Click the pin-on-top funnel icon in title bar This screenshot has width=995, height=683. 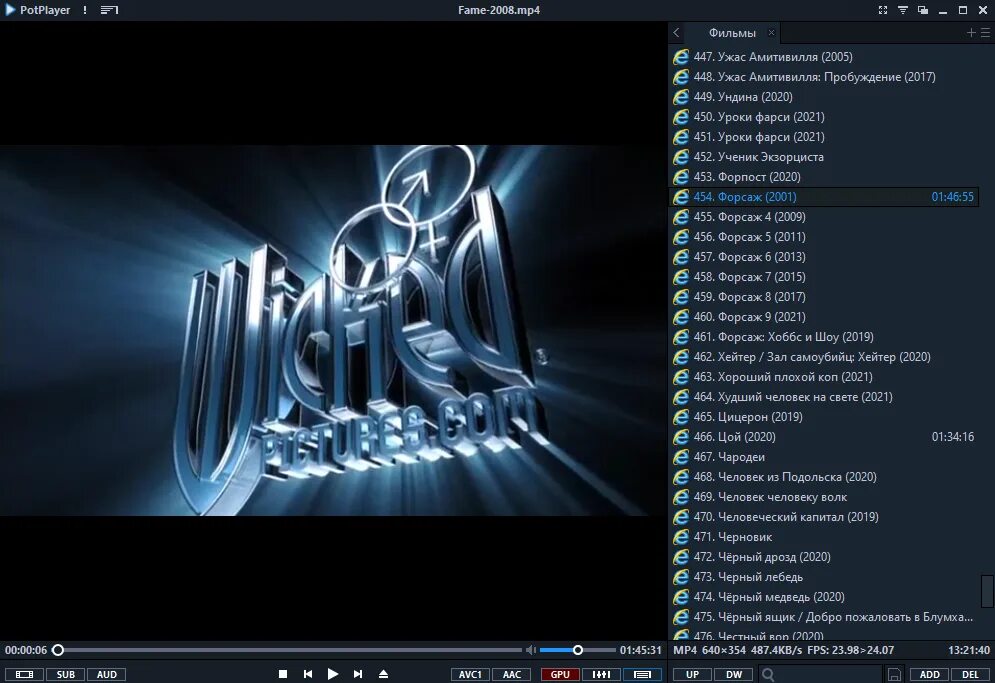coord(902,10)
